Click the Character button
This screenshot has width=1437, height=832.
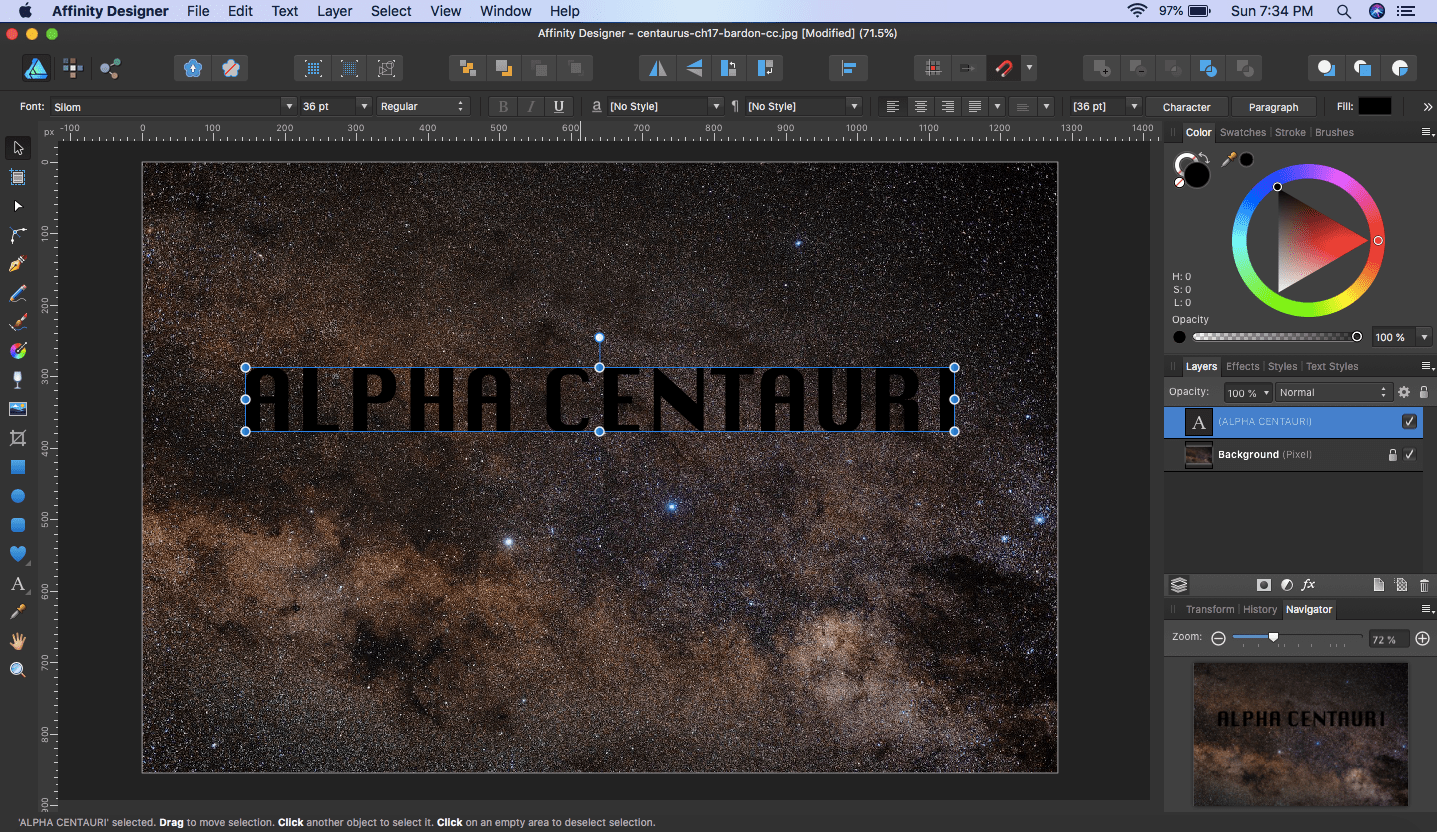pyautogui.click(x=1186, y=107)
